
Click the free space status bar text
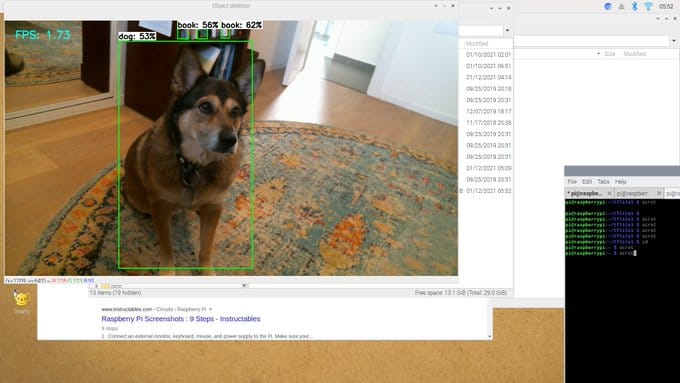click(461, 293)
